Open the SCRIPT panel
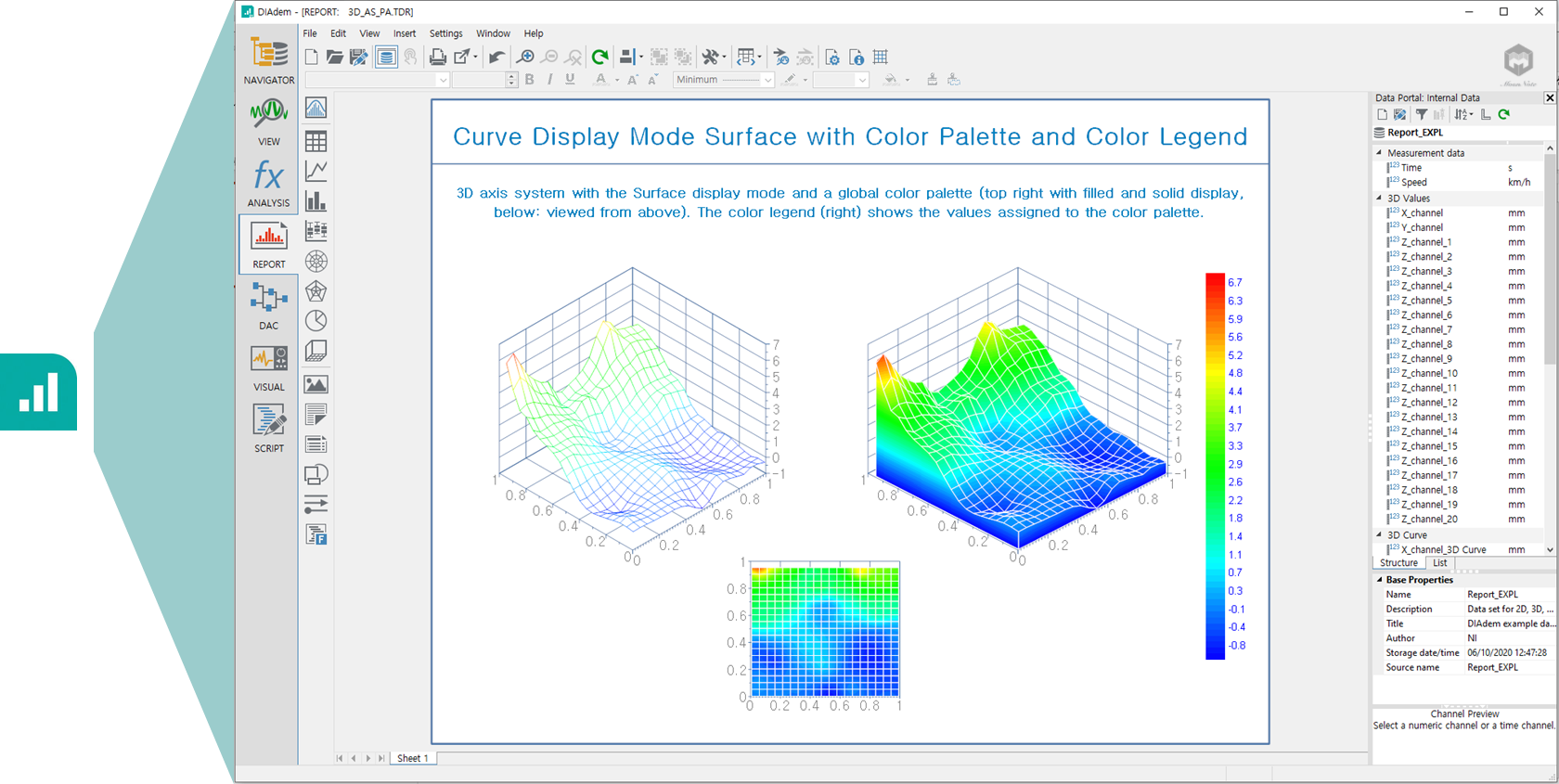The width and height of the screenshot is (1559, 784). click(x=268, y=429)
